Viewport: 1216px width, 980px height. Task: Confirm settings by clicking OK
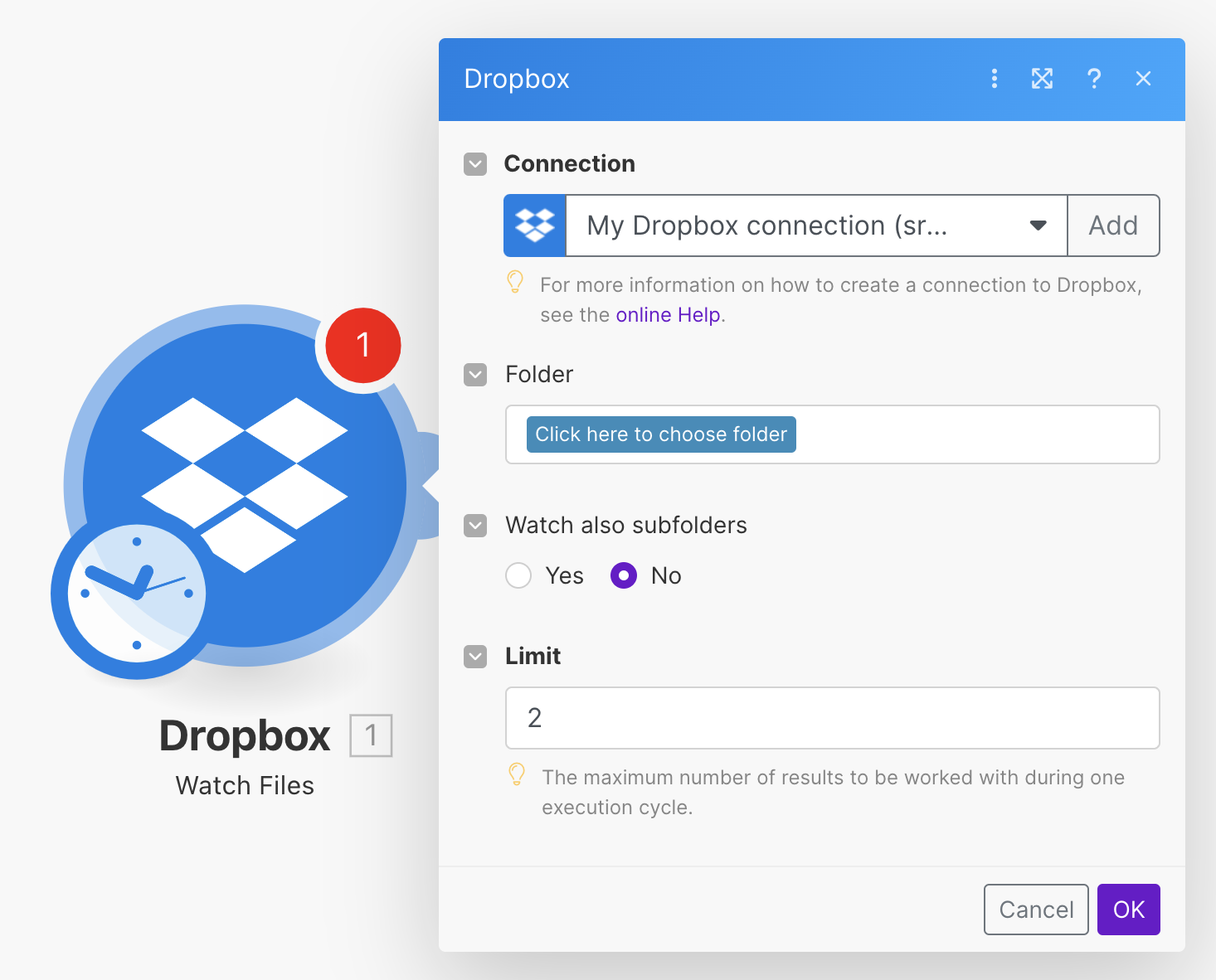coord(1128,910)
